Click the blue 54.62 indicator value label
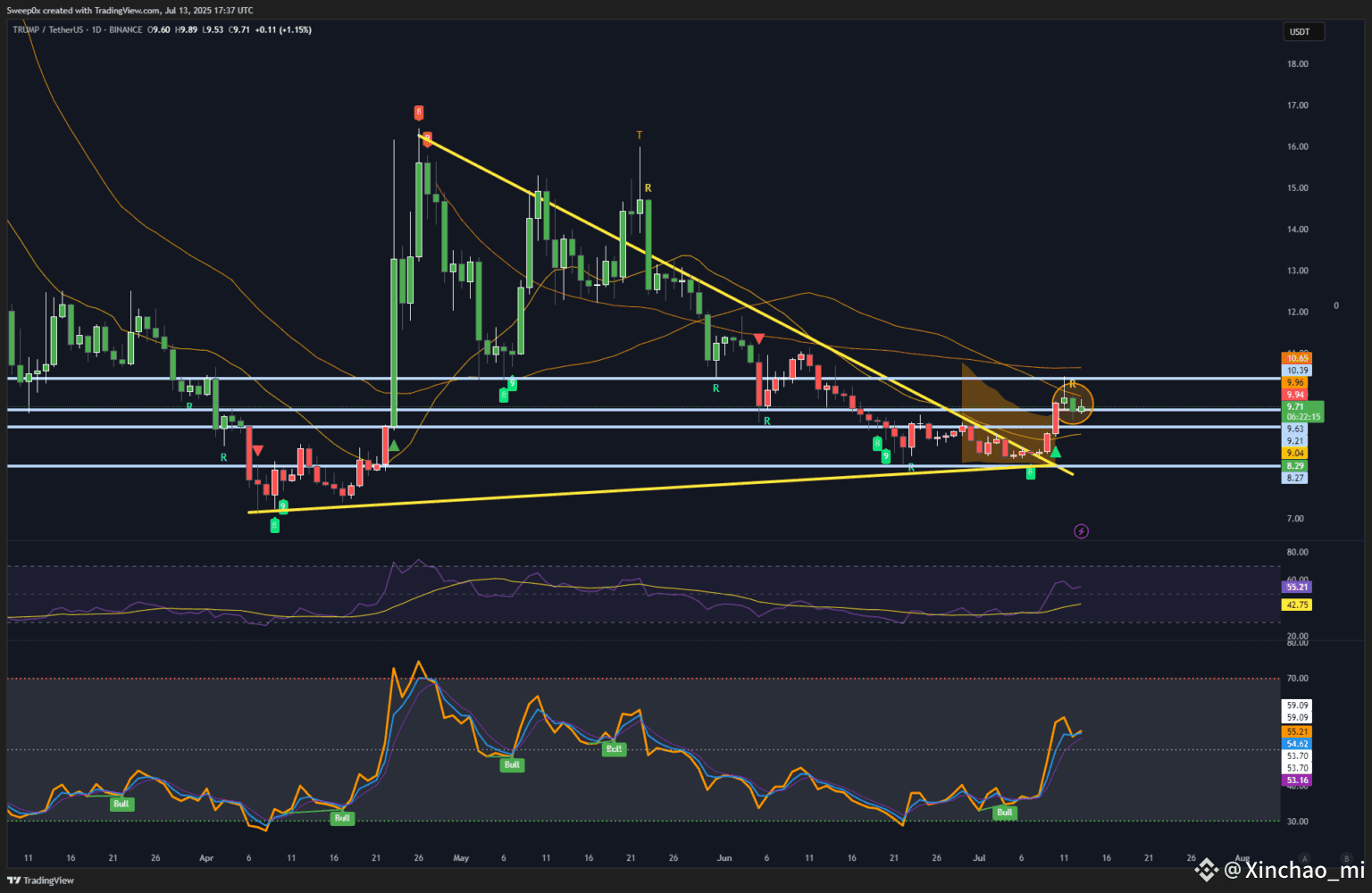The image size is (1372, 893). 1297,744
